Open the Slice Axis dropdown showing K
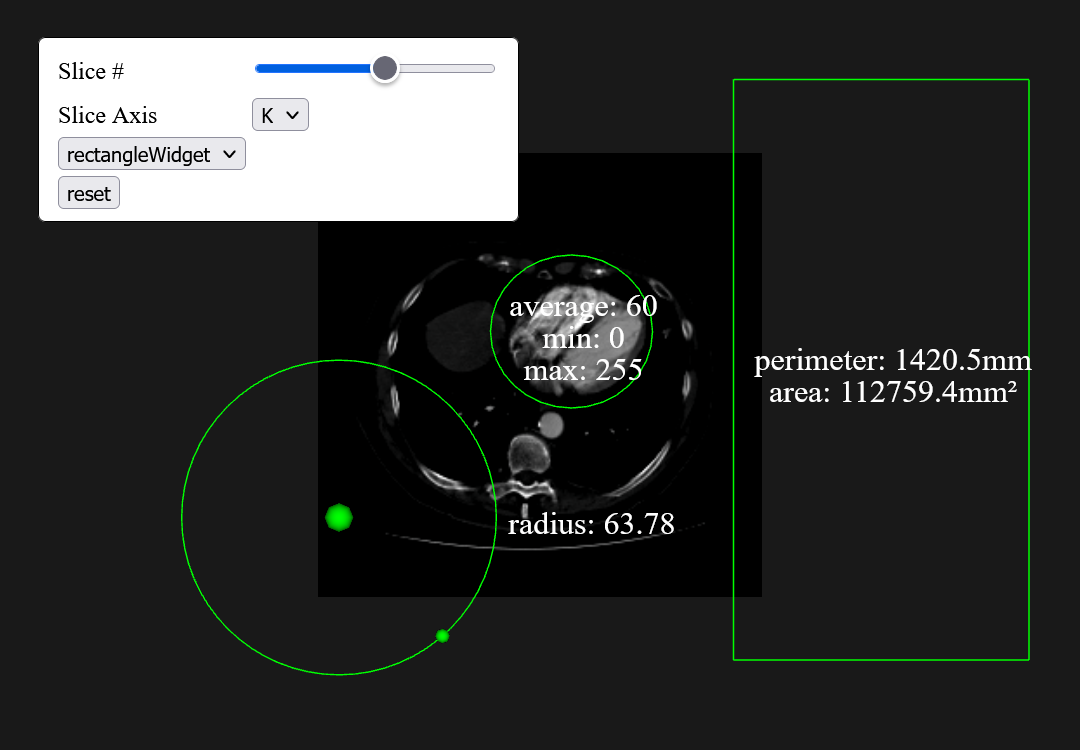The width and height of the screenshot is (1080, 750). coord(280,114)
